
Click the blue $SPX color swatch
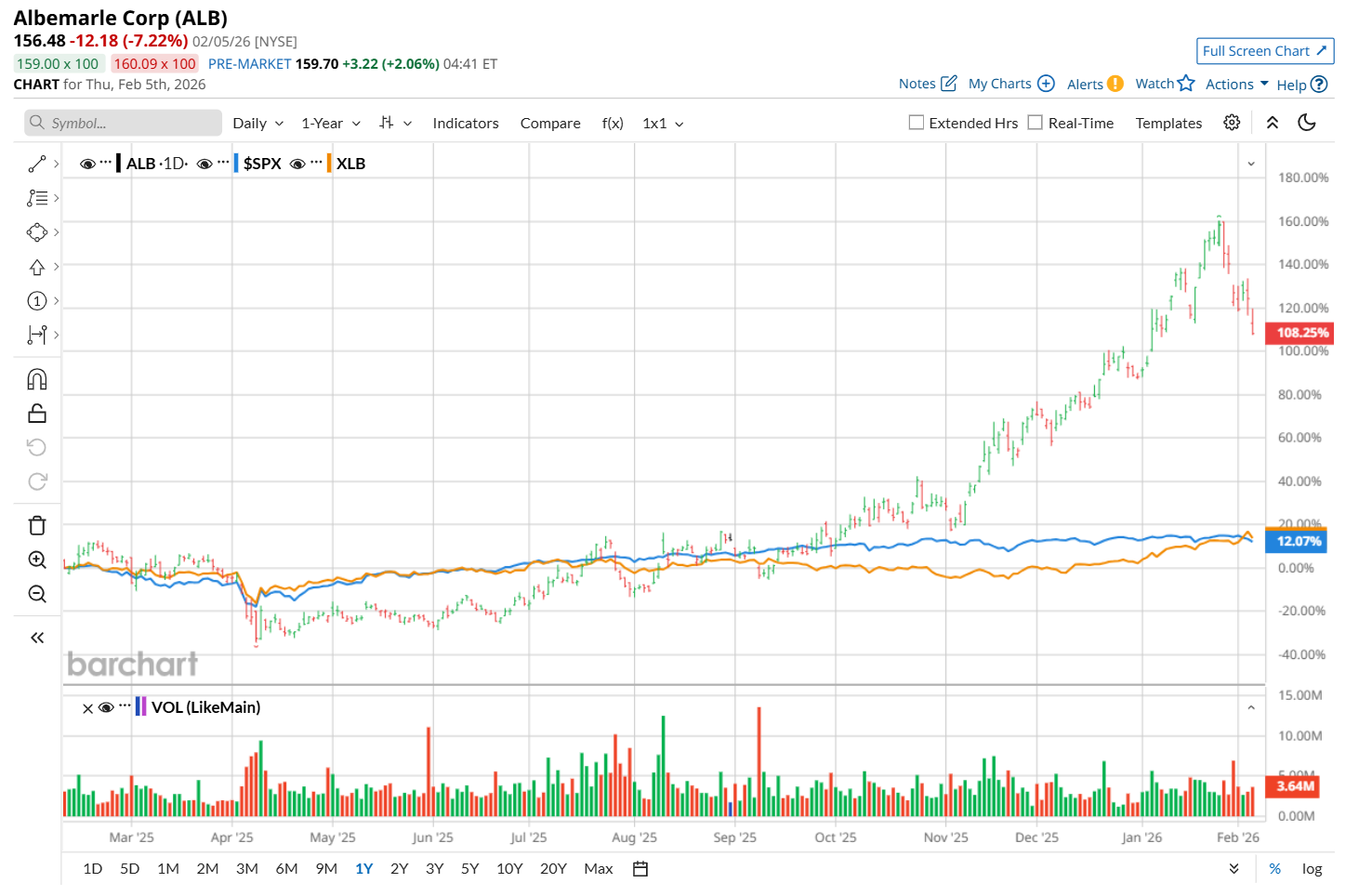pos(236,164)
